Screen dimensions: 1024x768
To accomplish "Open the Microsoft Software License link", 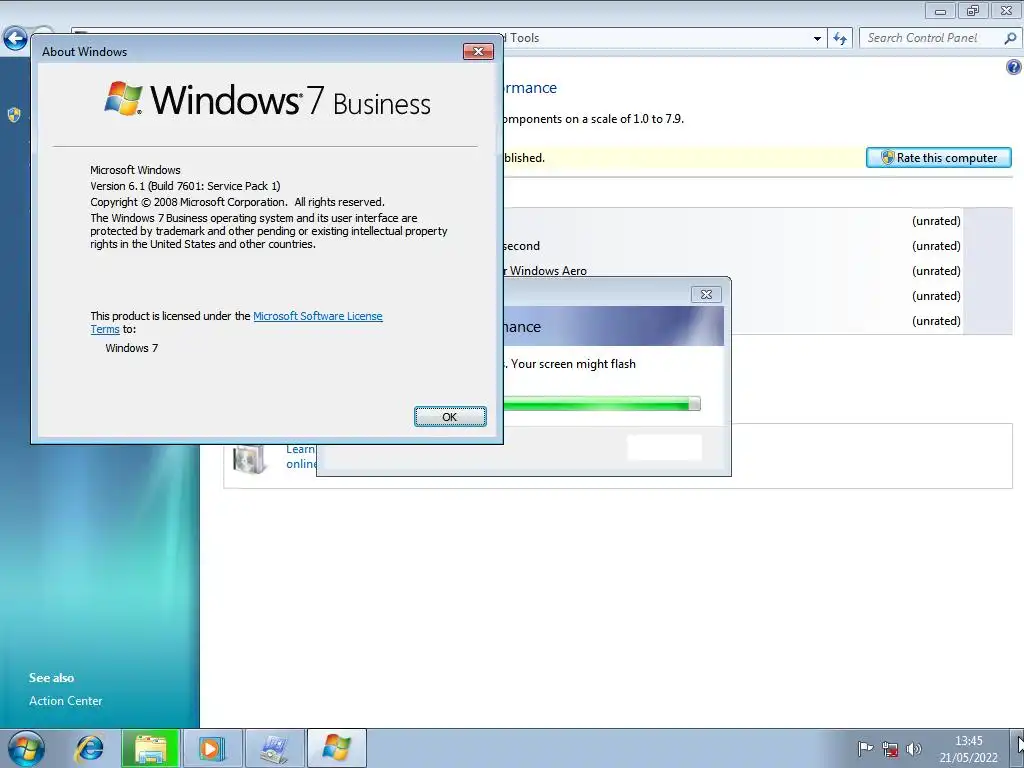I will (317, 316).
